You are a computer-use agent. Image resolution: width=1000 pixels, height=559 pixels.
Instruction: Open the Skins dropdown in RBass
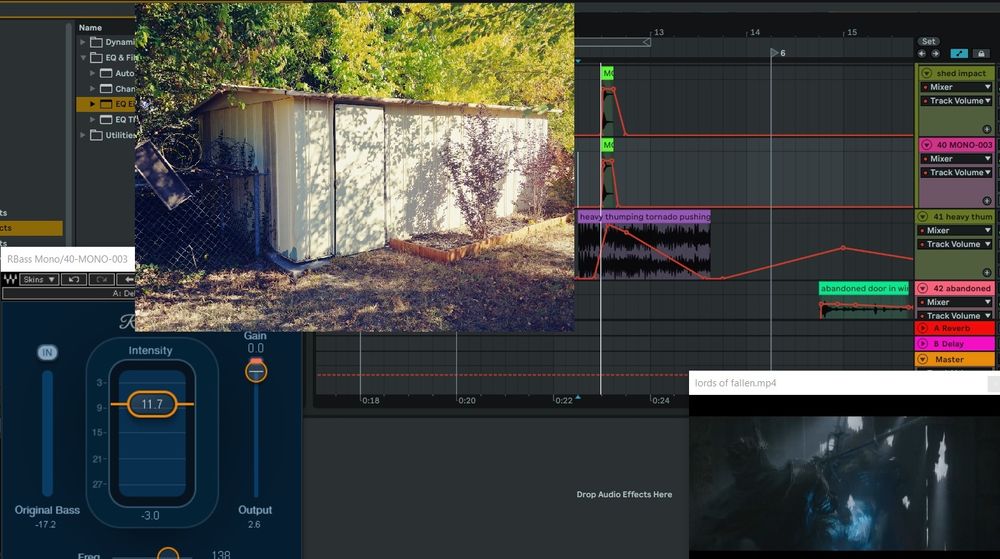pos(39,279)
